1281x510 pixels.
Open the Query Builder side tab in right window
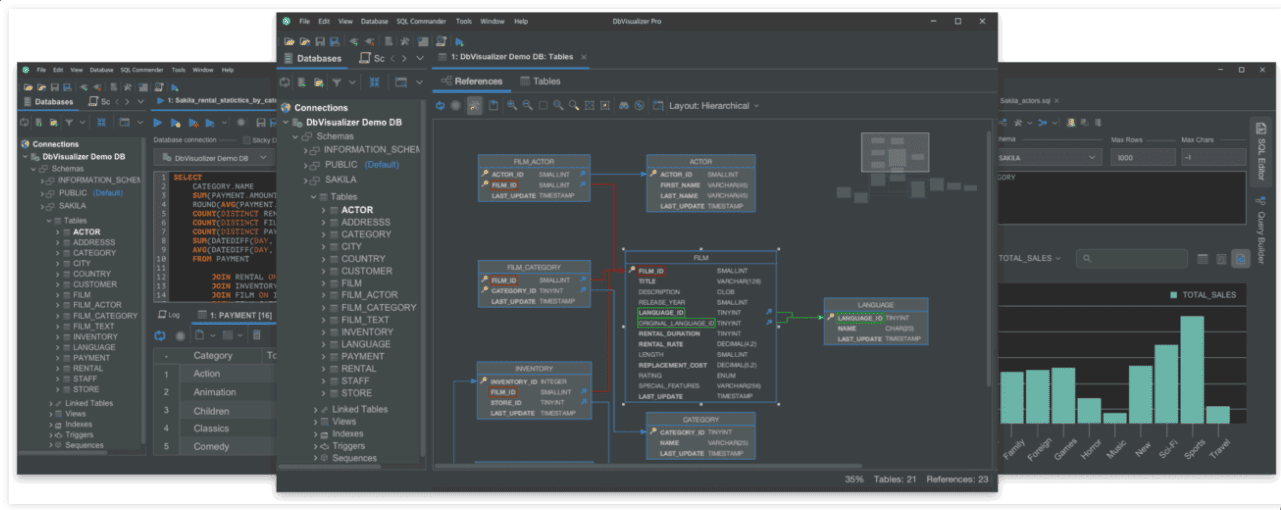(1261, 231)
